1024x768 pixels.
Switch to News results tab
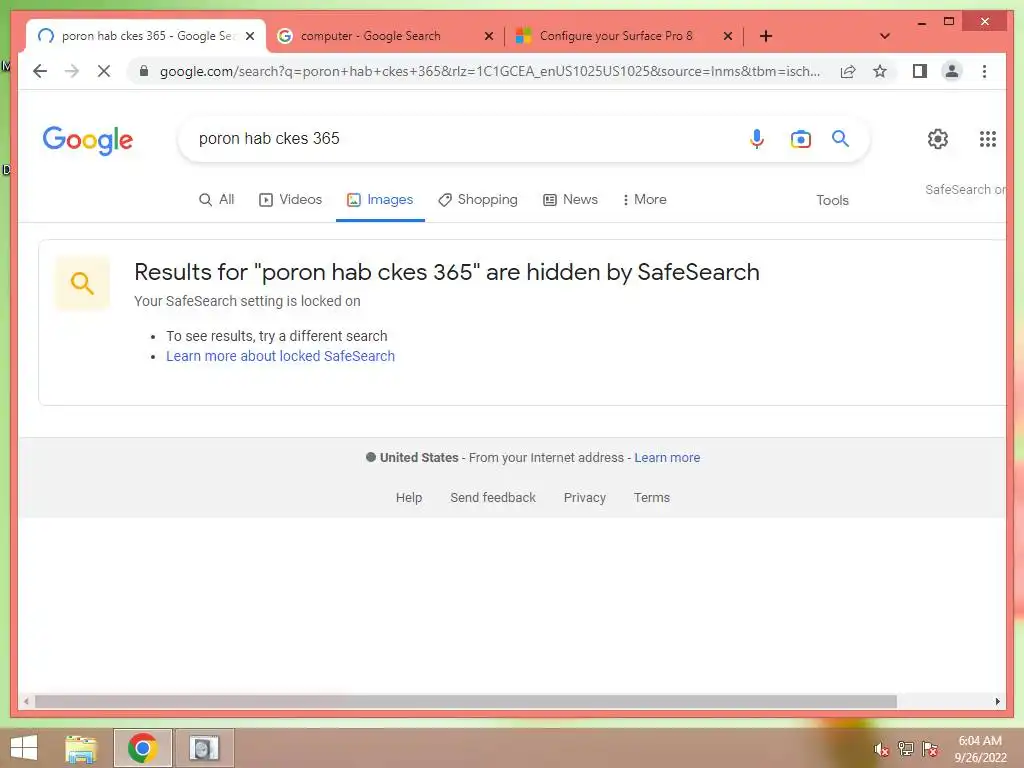tap(570, 199)
